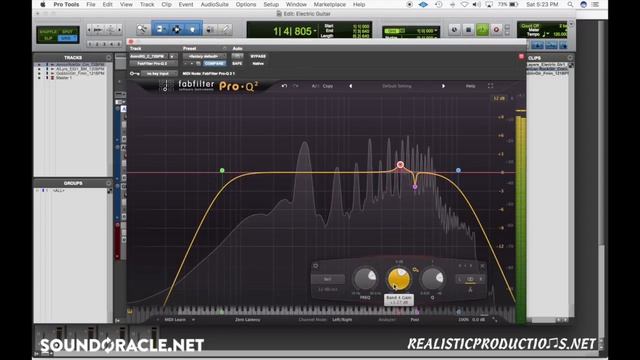This screenshot has width=640, height=360.
Task: Open the Bell filter shape dropdown
Action: (x=328, y=280)
